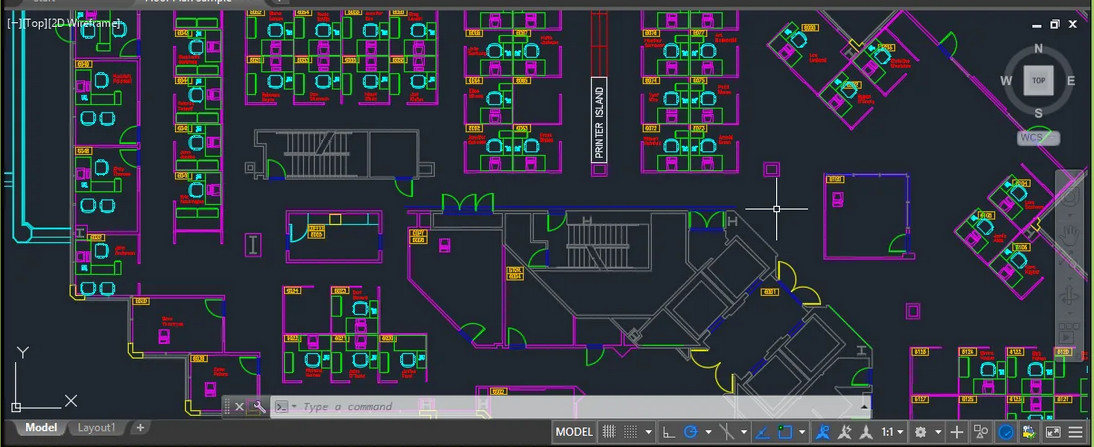Click the TOP face of ViewCube
Image resolution: width=1094 pixels, height=447 pixels.
(x=1038, y=81)
